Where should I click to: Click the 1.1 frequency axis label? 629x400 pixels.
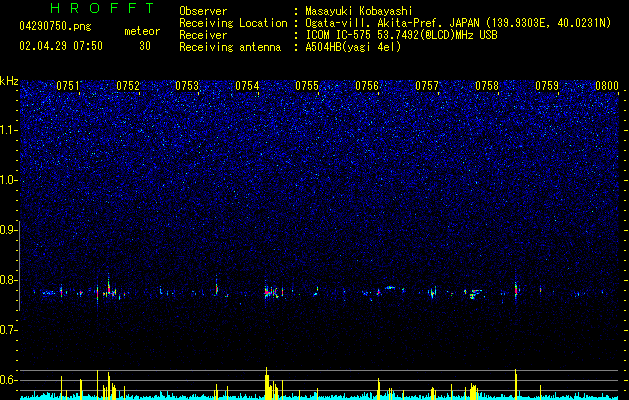pos(9,130)
